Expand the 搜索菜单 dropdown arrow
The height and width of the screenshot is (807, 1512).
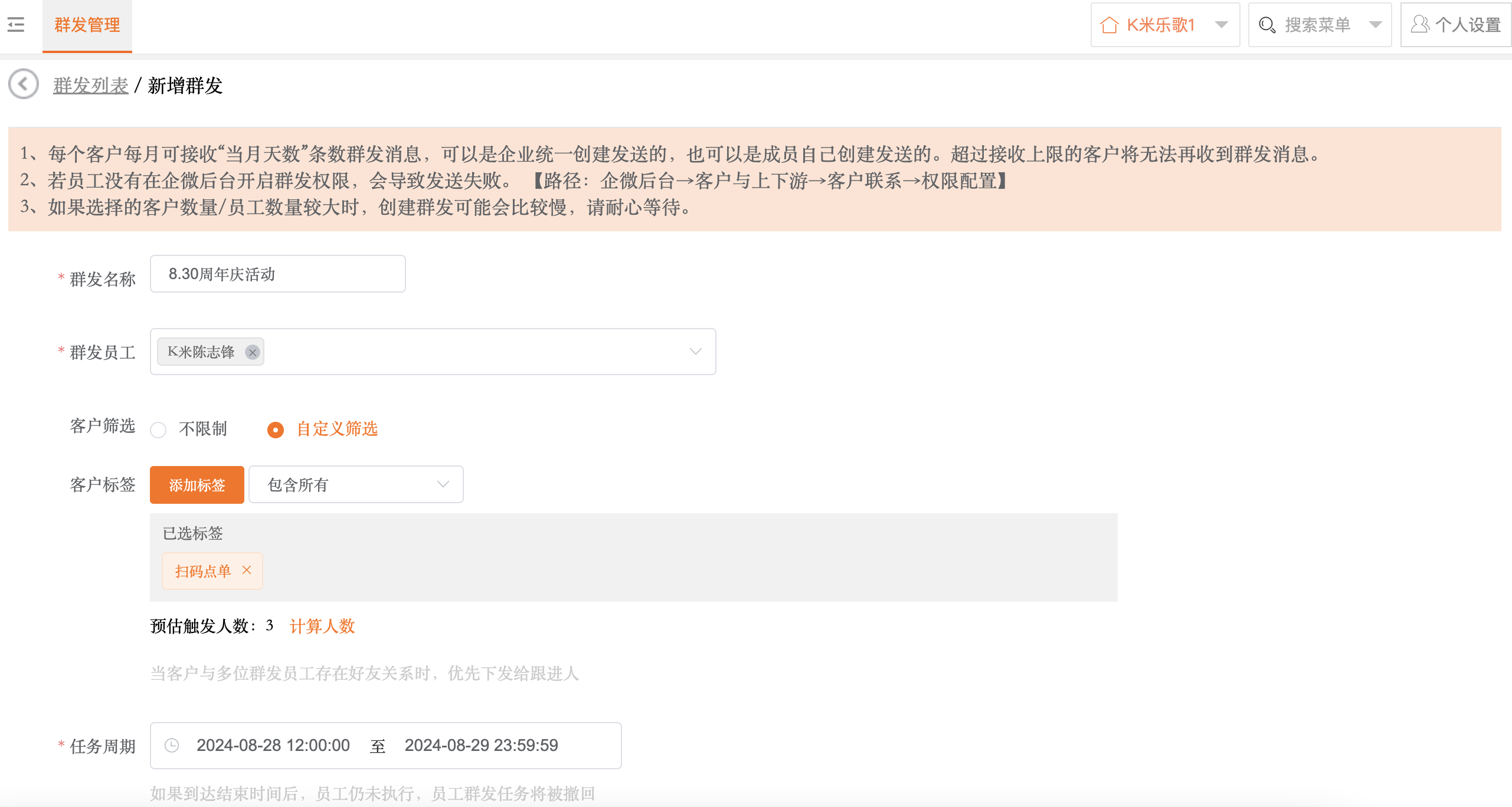pyautogui.click(x=1376, y=25)
